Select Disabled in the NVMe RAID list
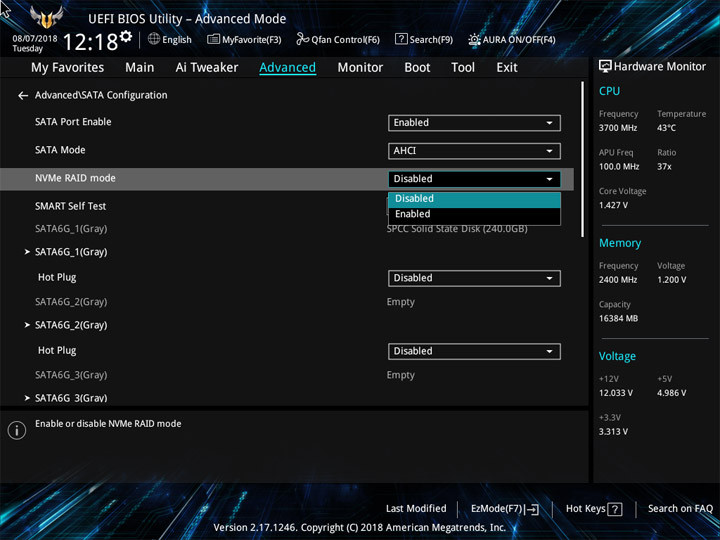The height and width of the screenshot is (540, 720). [474, 199]
